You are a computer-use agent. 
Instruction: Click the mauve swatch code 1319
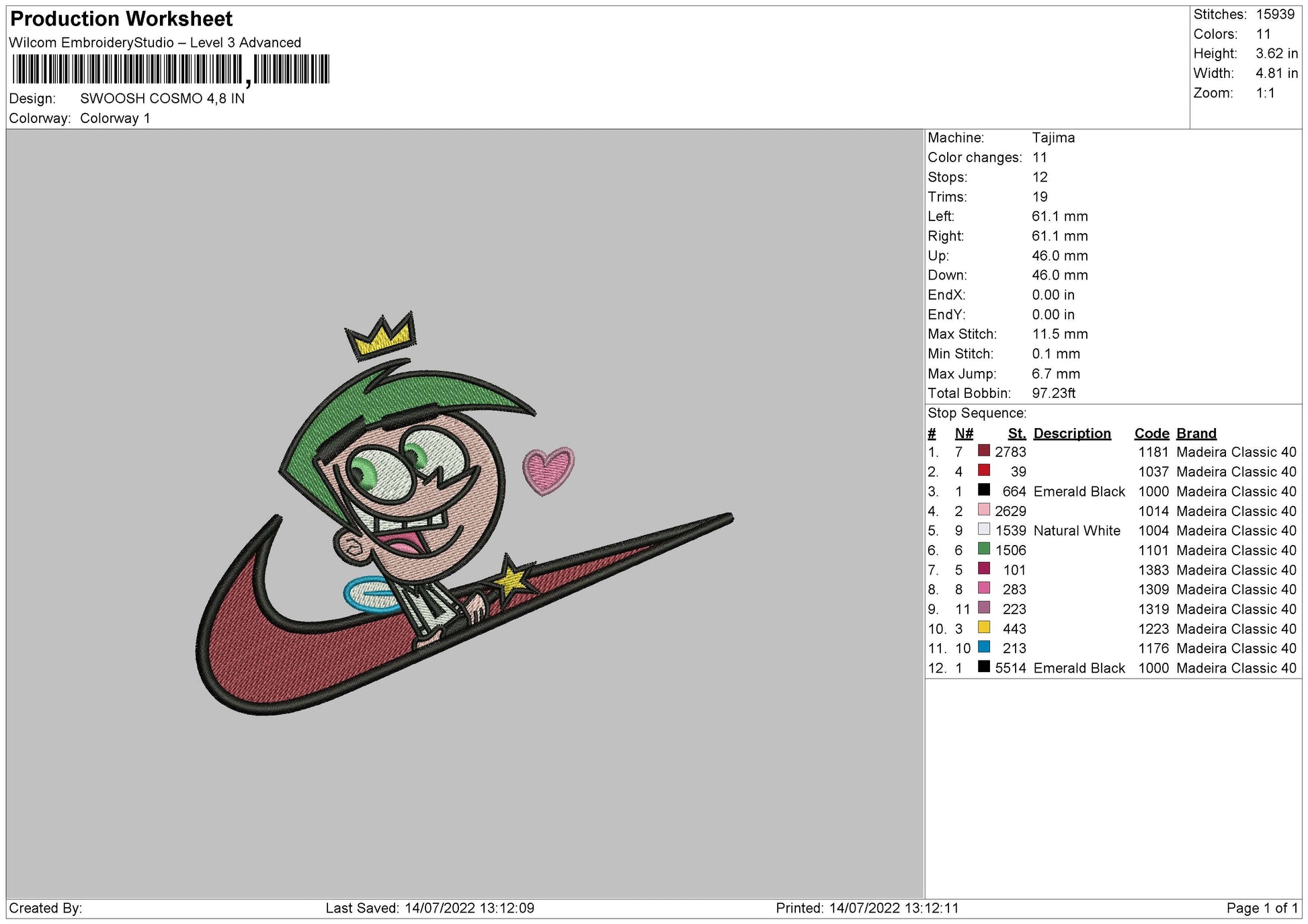[x=984, y=608]
